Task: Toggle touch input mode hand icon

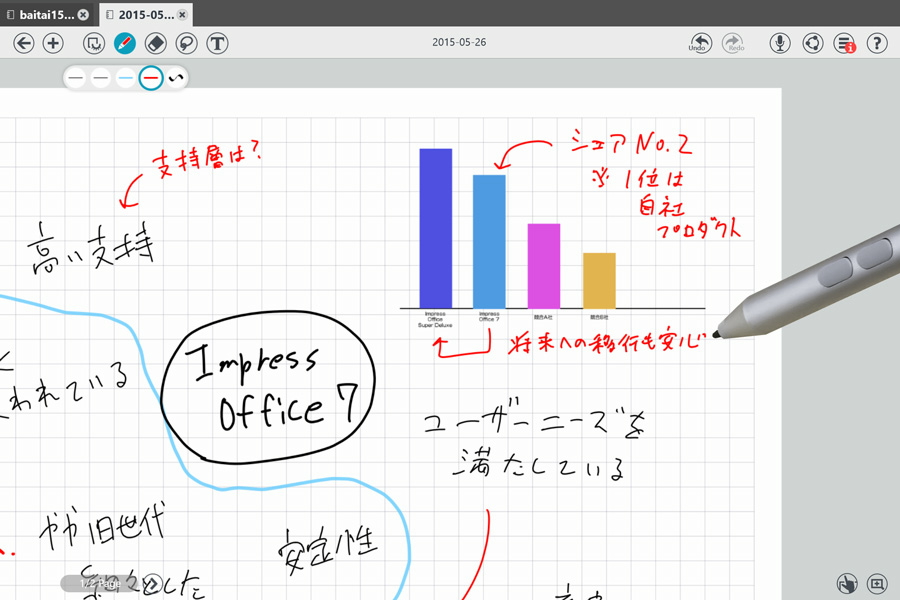Action: coord(847,583)
